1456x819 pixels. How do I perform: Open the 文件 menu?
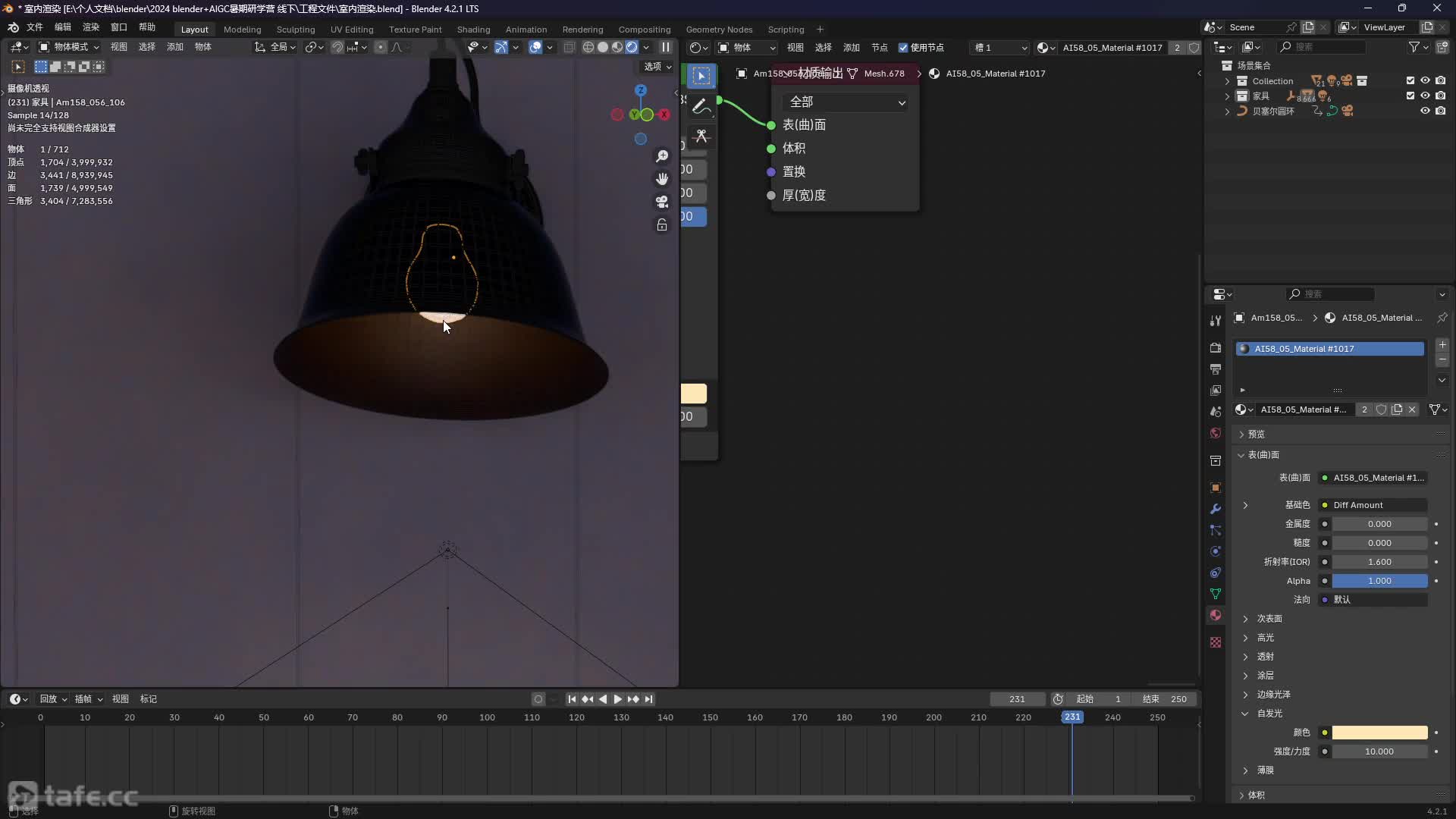(x=35, y=27)
